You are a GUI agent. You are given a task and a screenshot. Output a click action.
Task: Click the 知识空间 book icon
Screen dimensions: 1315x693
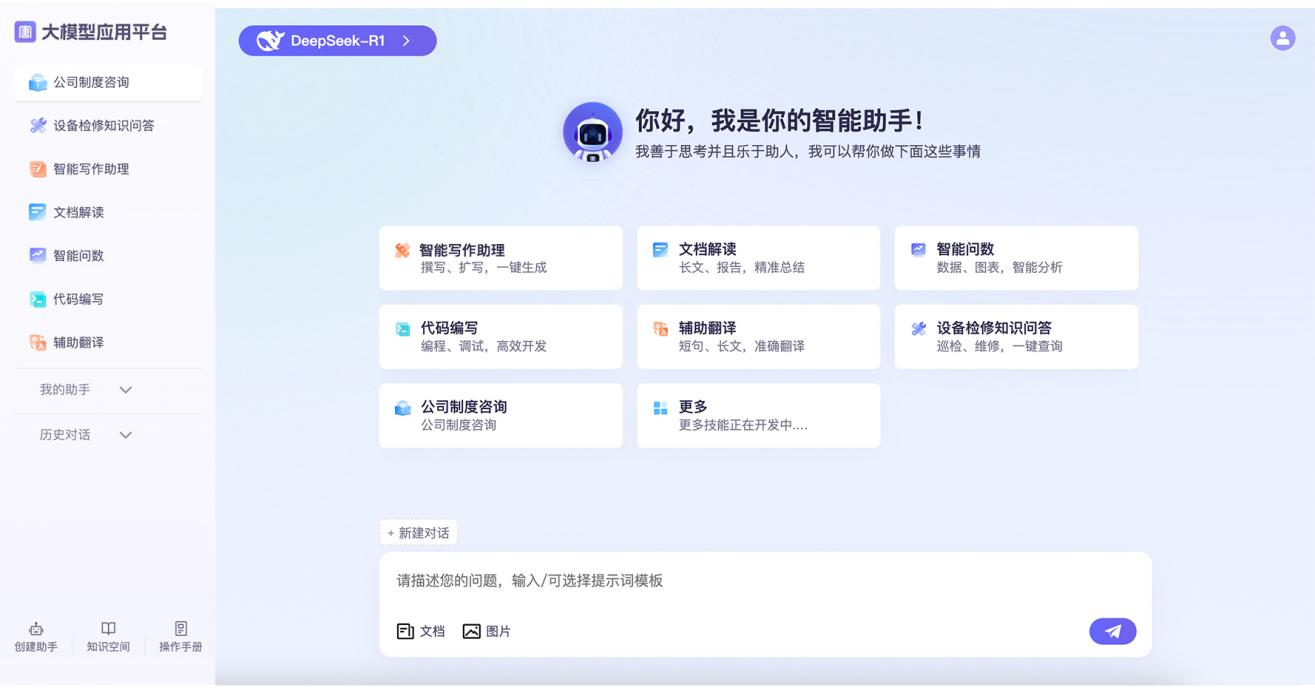[108, 628]
